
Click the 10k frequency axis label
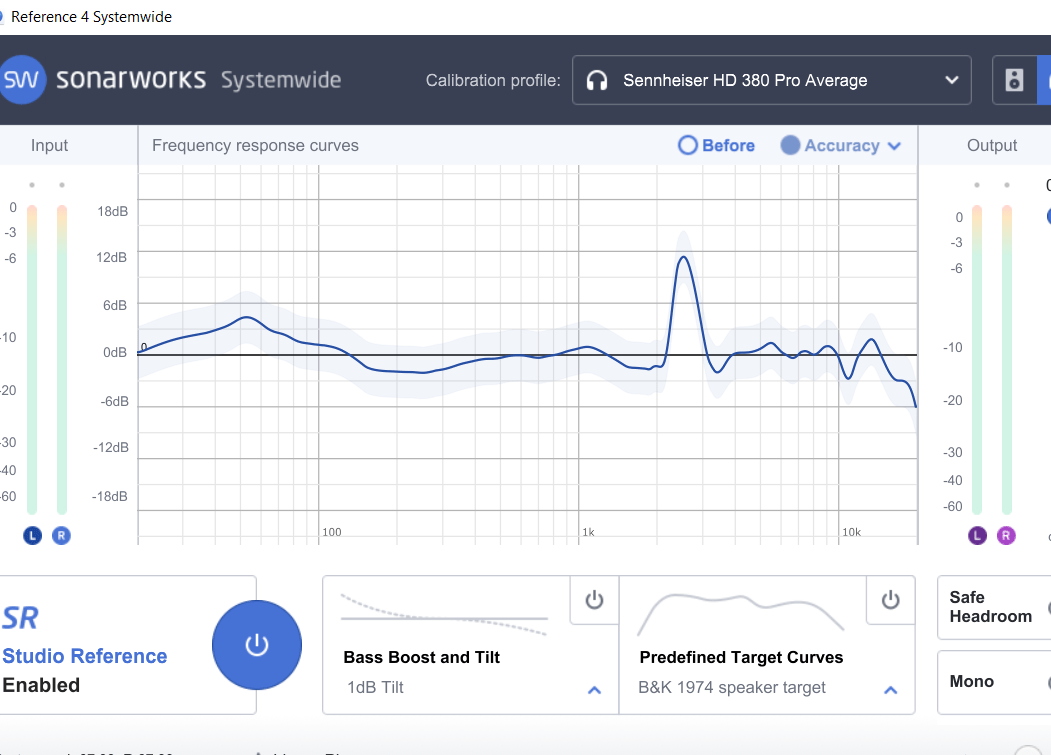click(851, 532)
